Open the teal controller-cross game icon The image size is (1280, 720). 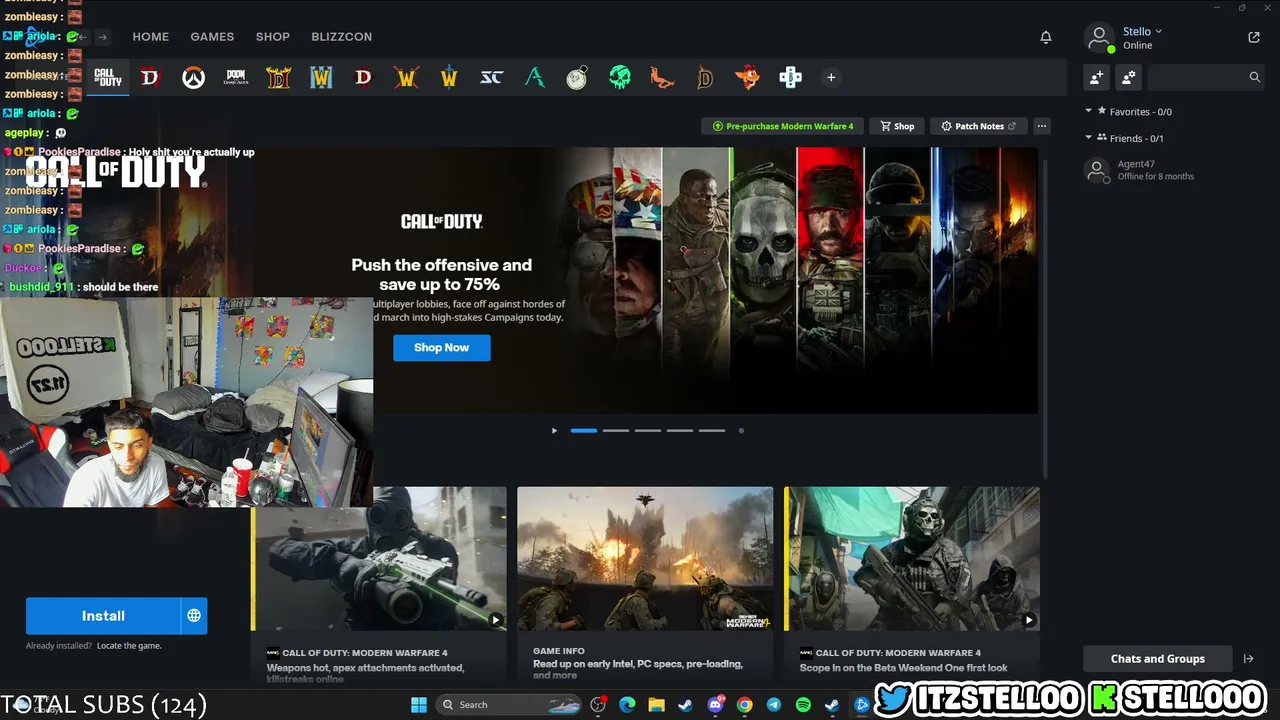790,77
